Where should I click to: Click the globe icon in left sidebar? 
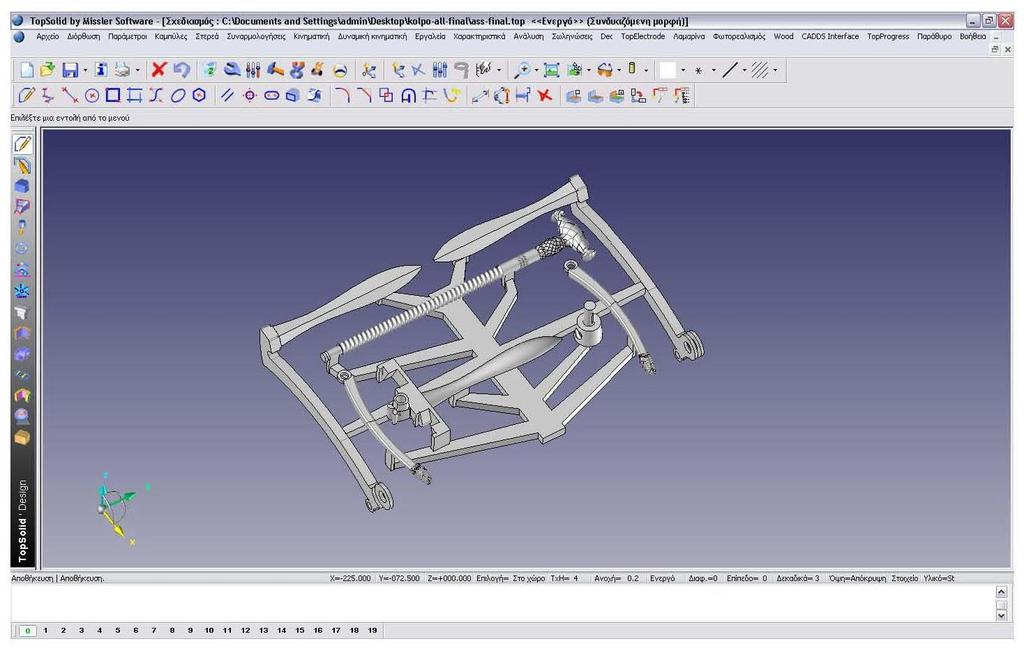[22, 416]
